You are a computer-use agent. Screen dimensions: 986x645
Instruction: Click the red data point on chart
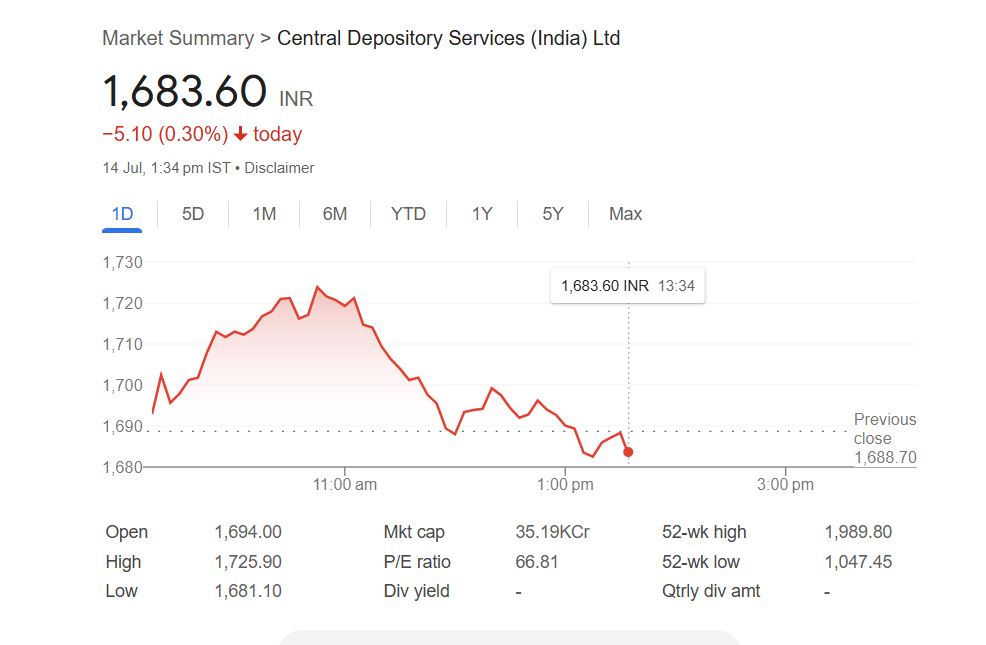[x=628, y=452]
